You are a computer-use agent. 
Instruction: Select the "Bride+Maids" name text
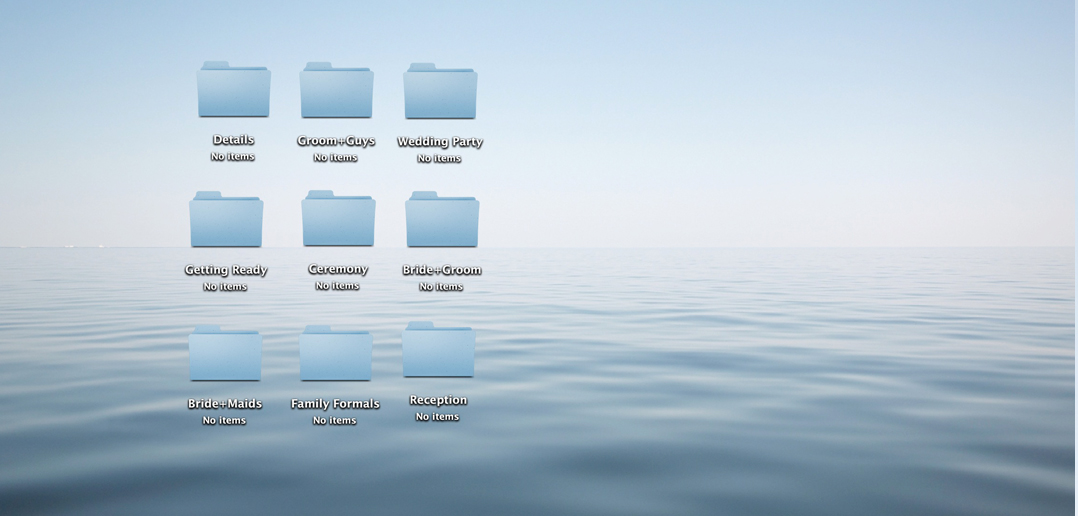click(225, 404)
